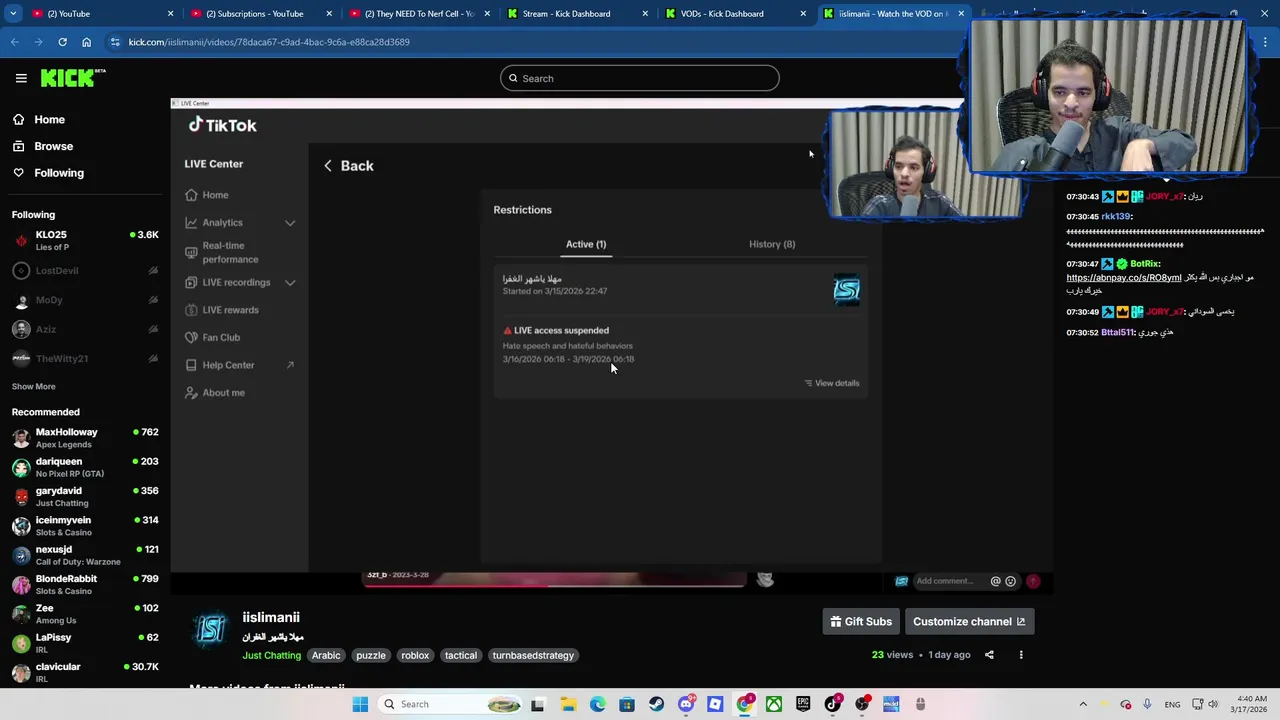Open LaPissy recommended channel

click(x=85, y=643)
